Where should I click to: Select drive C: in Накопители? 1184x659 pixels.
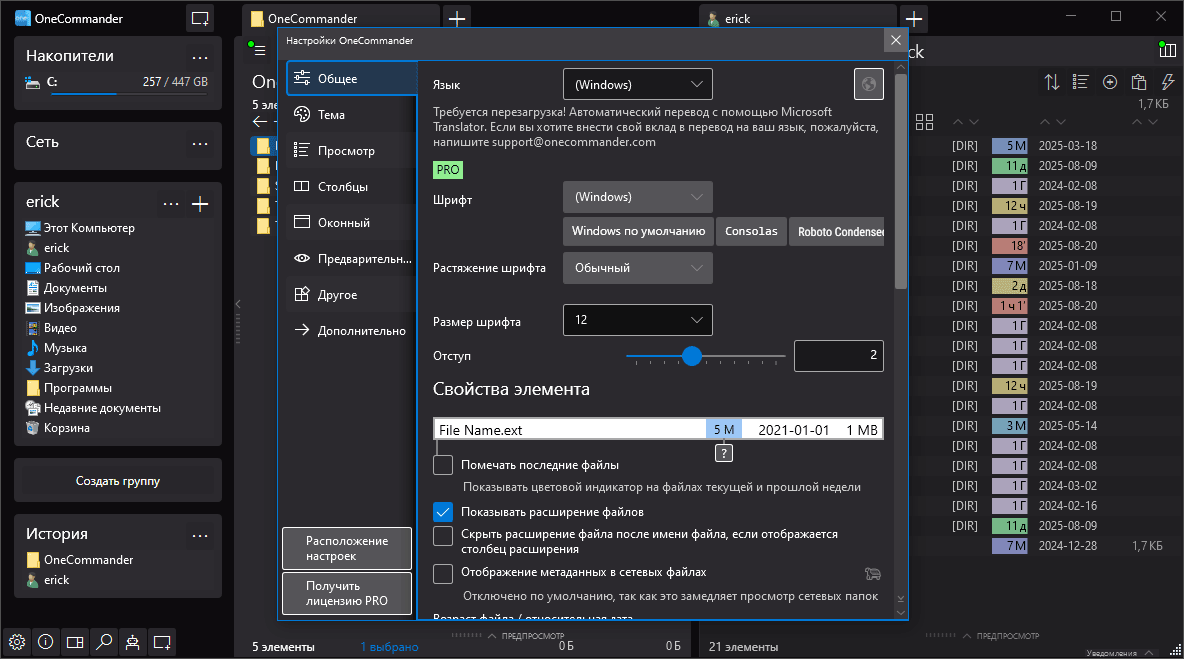[117, 82]
